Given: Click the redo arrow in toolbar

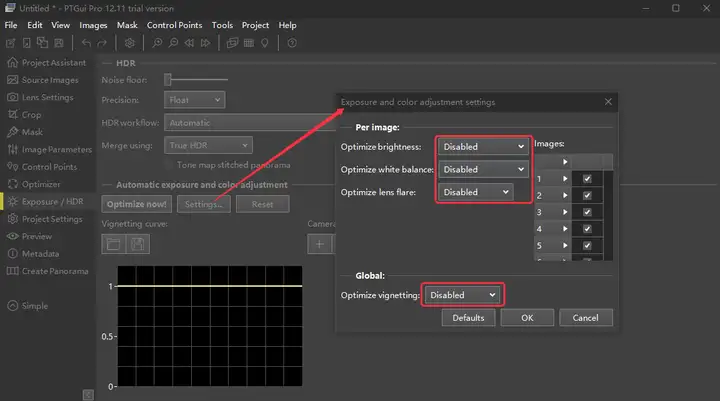Looking at the screenshot, I should pos(102,43).
